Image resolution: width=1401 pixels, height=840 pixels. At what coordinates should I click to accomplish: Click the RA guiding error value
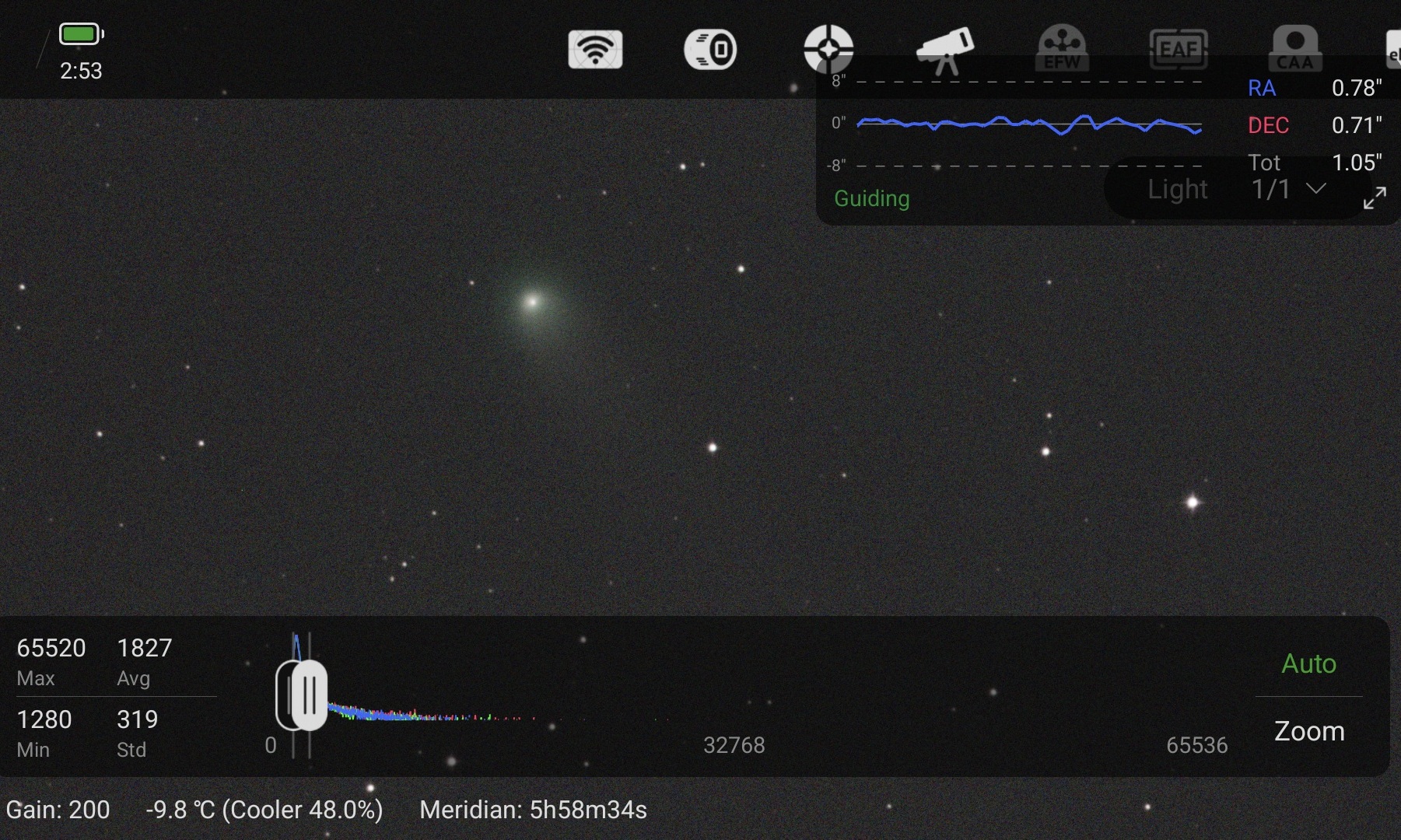point(1356,88)
